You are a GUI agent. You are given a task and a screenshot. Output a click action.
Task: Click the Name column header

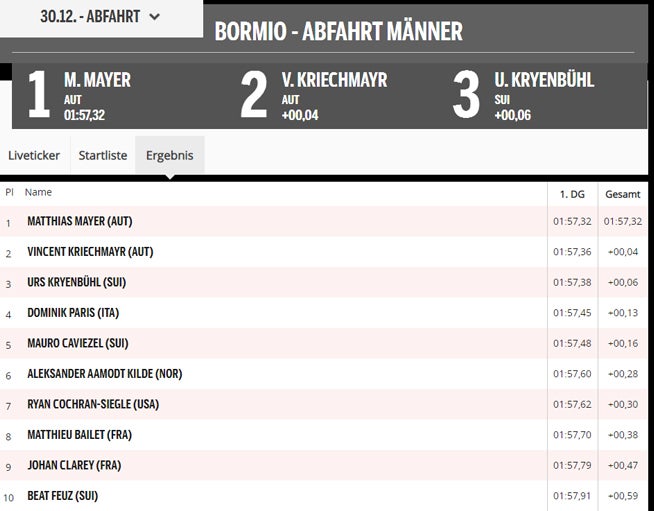38,192
